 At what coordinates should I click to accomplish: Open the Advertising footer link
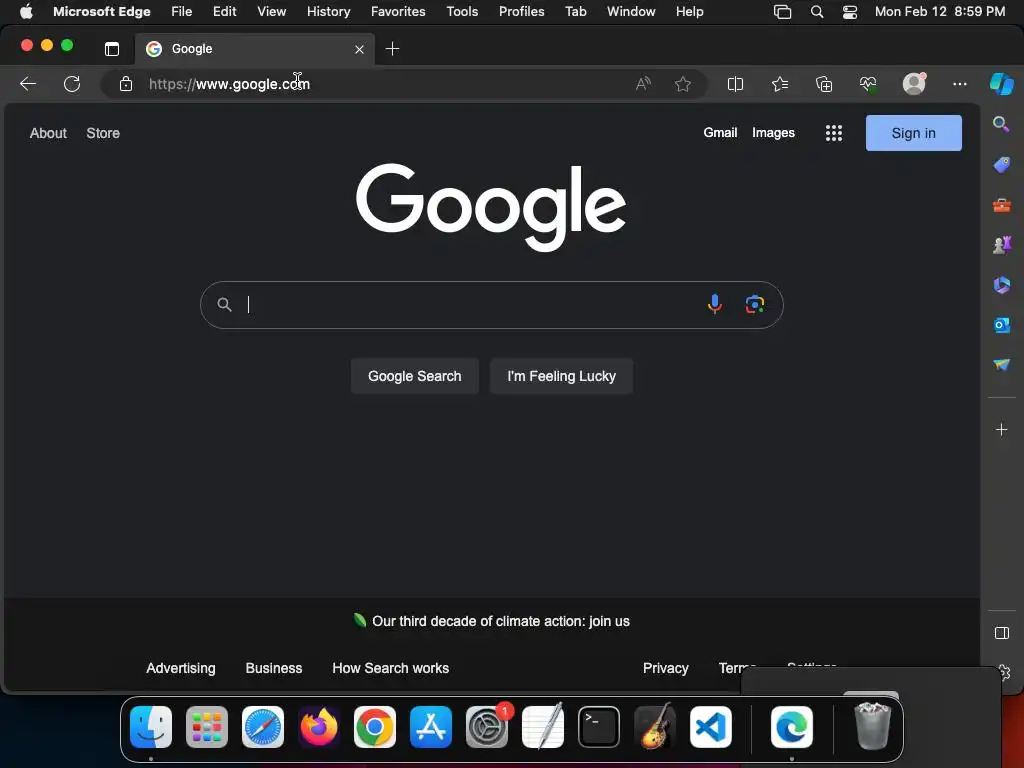[181, 668]
